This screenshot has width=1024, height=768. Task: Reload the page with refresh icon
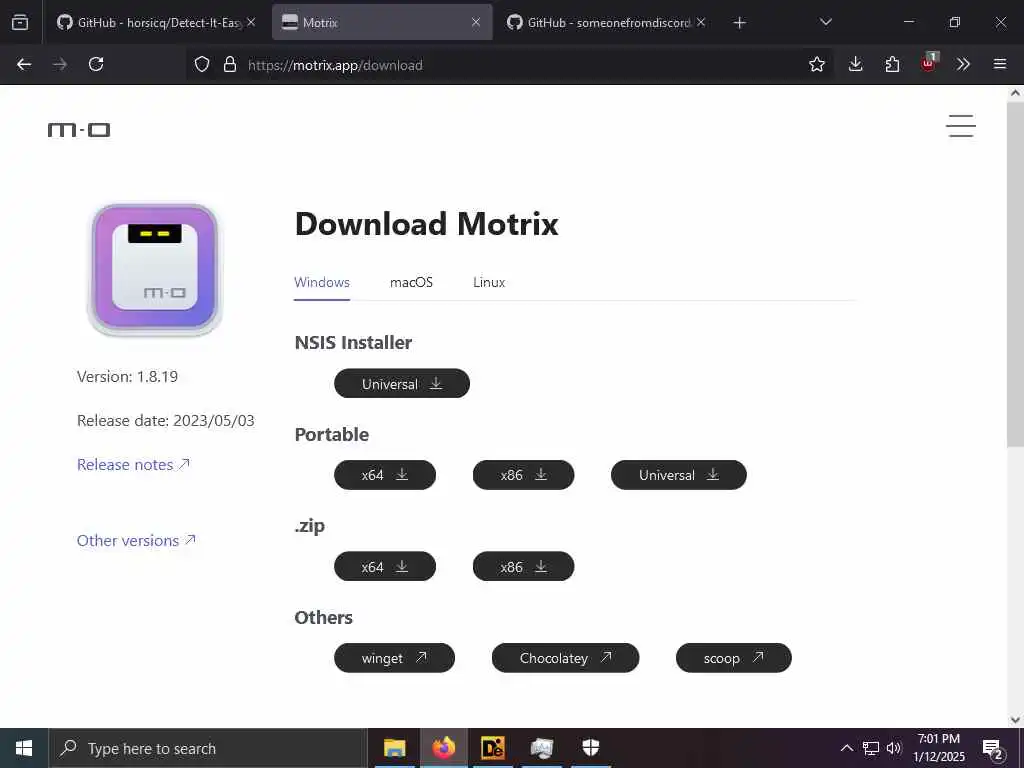coord(96,64)
